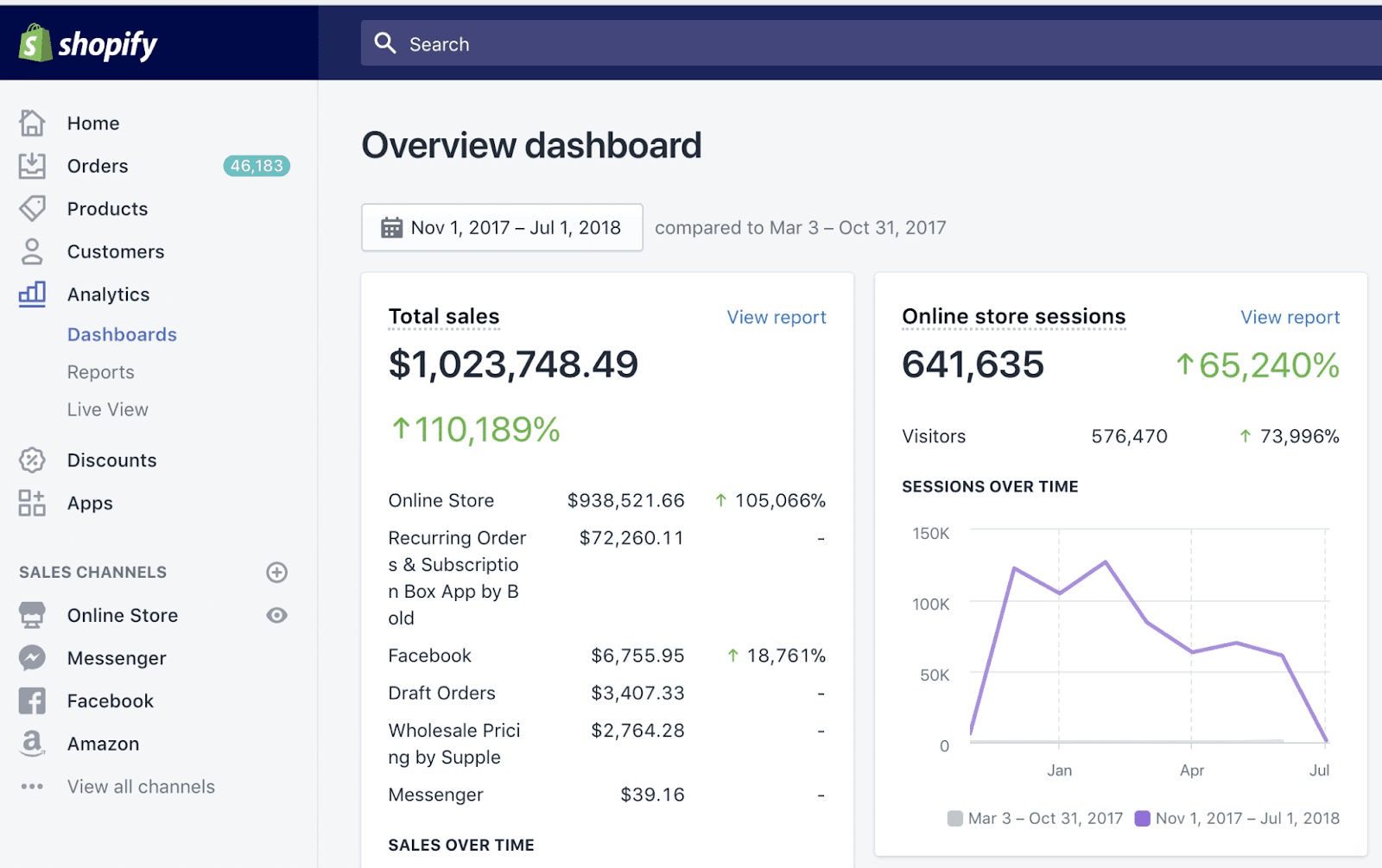
Task: Click the compared to Mar 3 – Oct 31 text
Action: tap(800, 227)
